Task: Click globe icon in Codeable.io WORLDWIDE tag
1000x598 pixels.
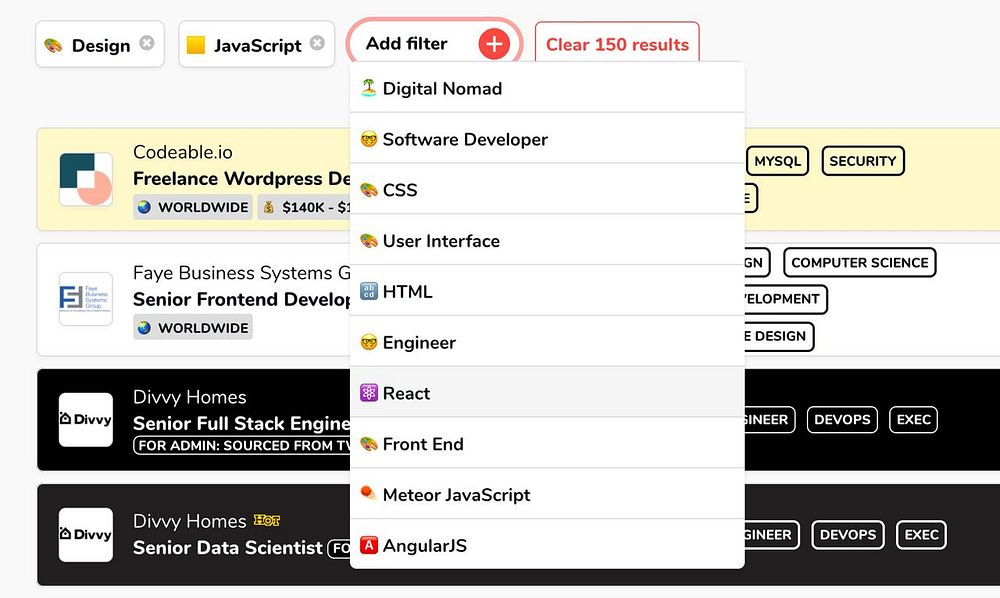Action: point(145,207)
